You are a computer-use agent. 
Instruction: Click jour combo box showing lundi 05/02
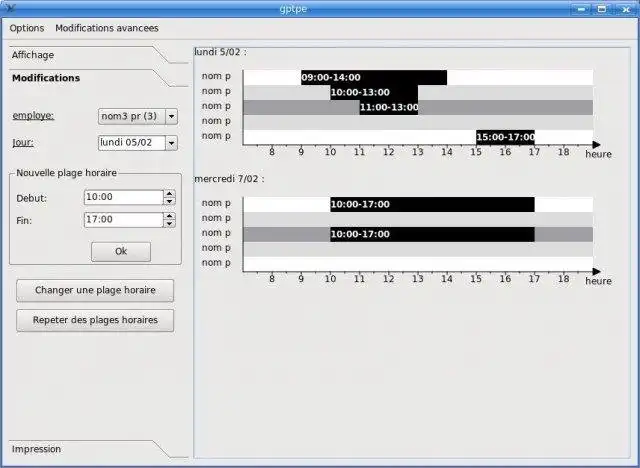[138, 143]
